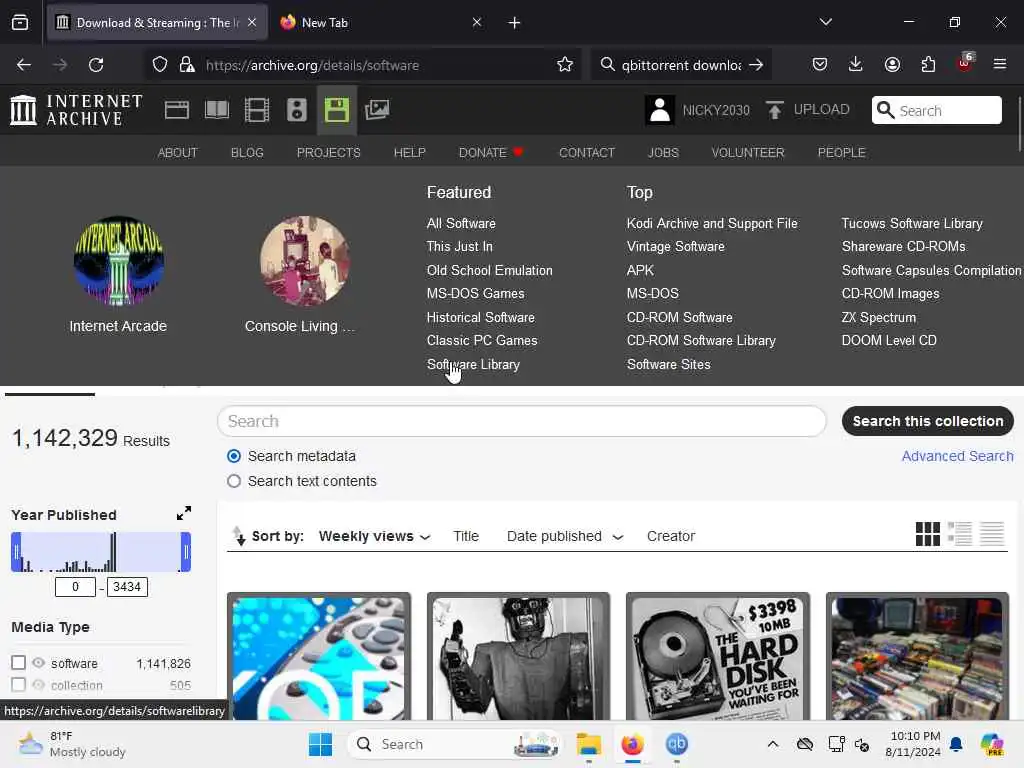The width and height of the screenshot is (1024, 768).
Task: Click the header Search box
Action: pyautogui.click(x=936, y=110)
